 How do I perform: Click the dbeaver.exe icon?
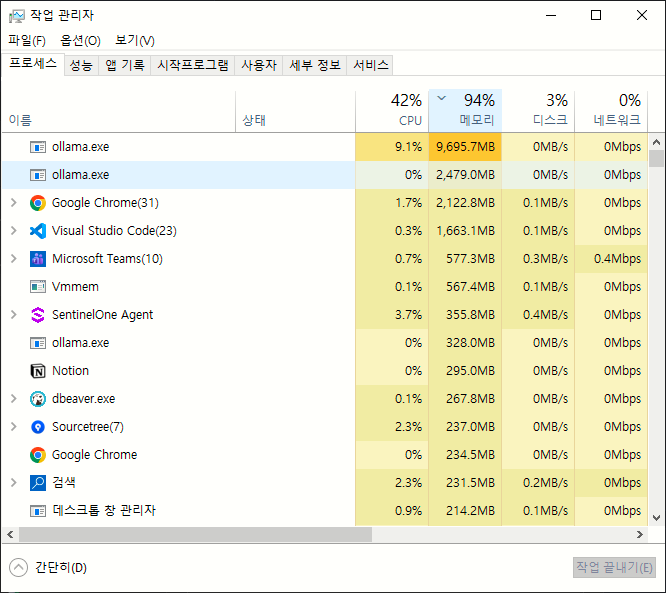38,399
